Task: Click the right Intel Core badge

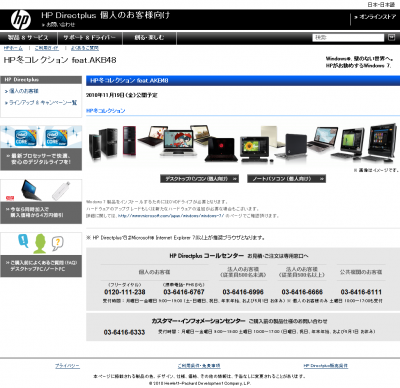Action: (56, 138)
